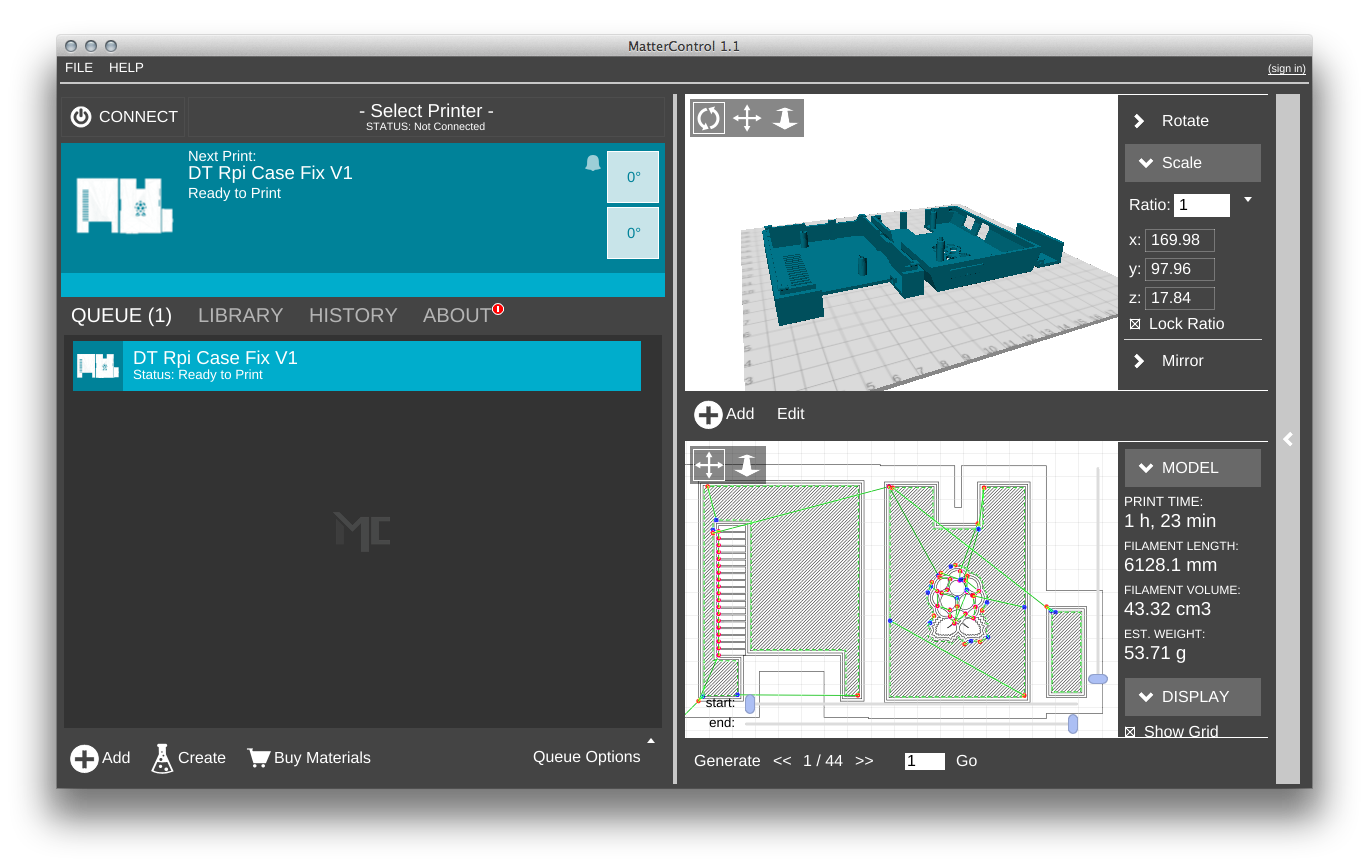The height and width of the screenshot is (867, 1369).
Task: Collapse the Scale section
Action: point(1193,163)
